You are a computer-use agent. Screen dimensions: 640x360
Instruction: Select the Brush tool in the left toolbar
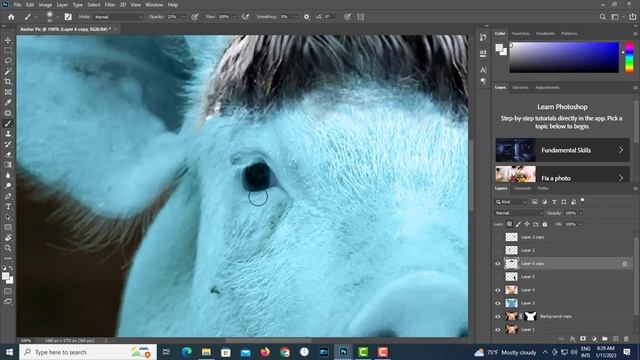click(x=8, y=123)
